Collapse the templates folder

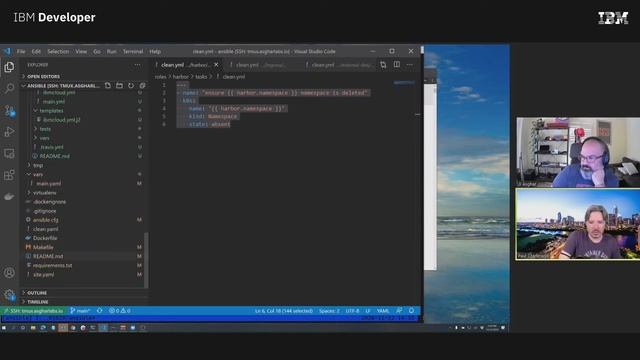(51, 111)
